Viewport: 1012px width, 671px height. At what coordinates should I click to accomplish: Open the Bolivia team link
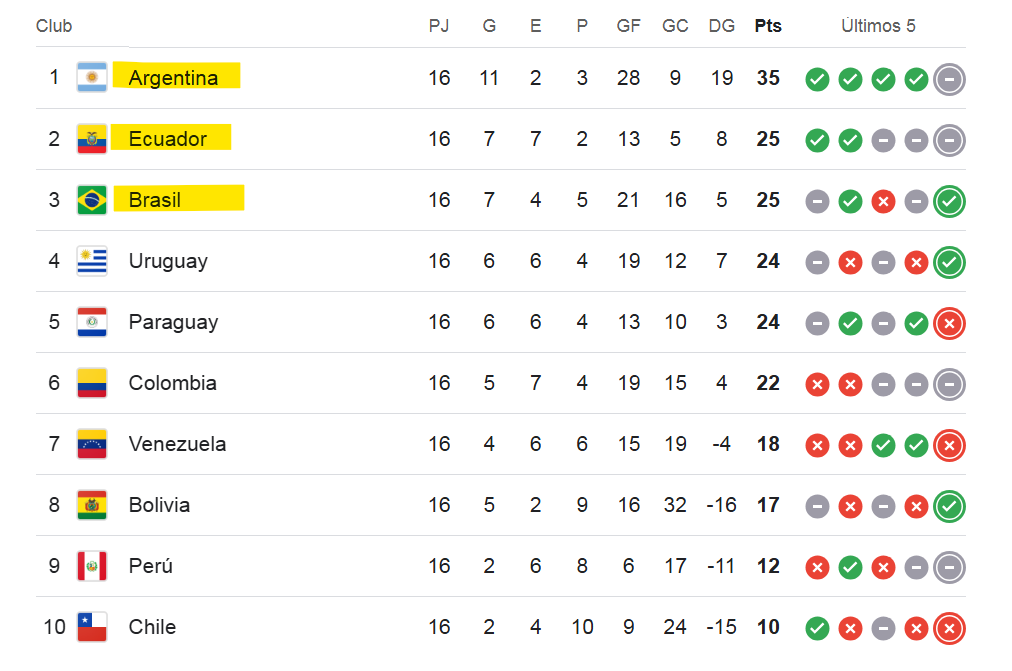(159, 505)
